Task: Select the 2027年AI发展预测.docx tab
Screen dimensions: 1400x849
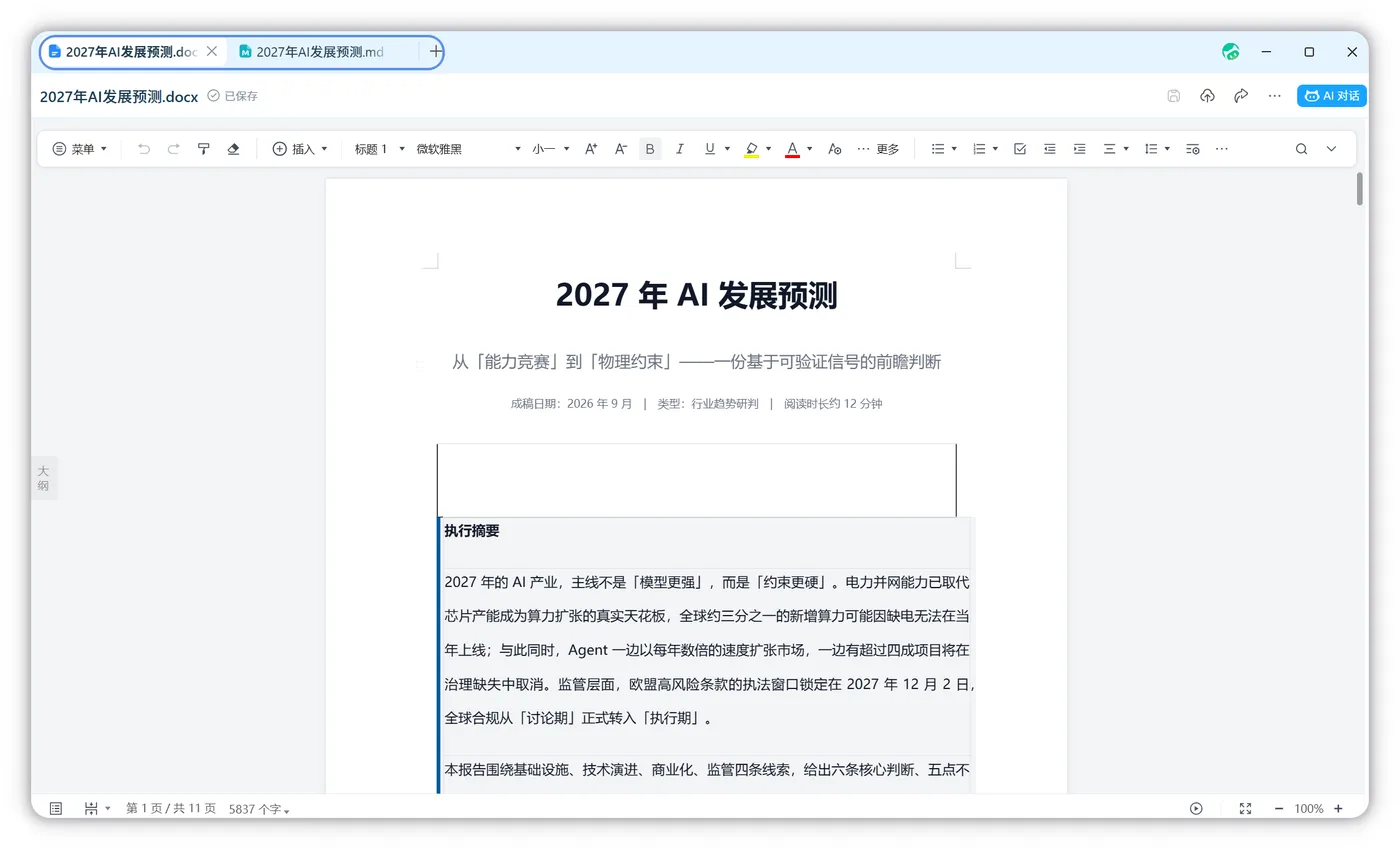Action: click(x=131, y=52)
